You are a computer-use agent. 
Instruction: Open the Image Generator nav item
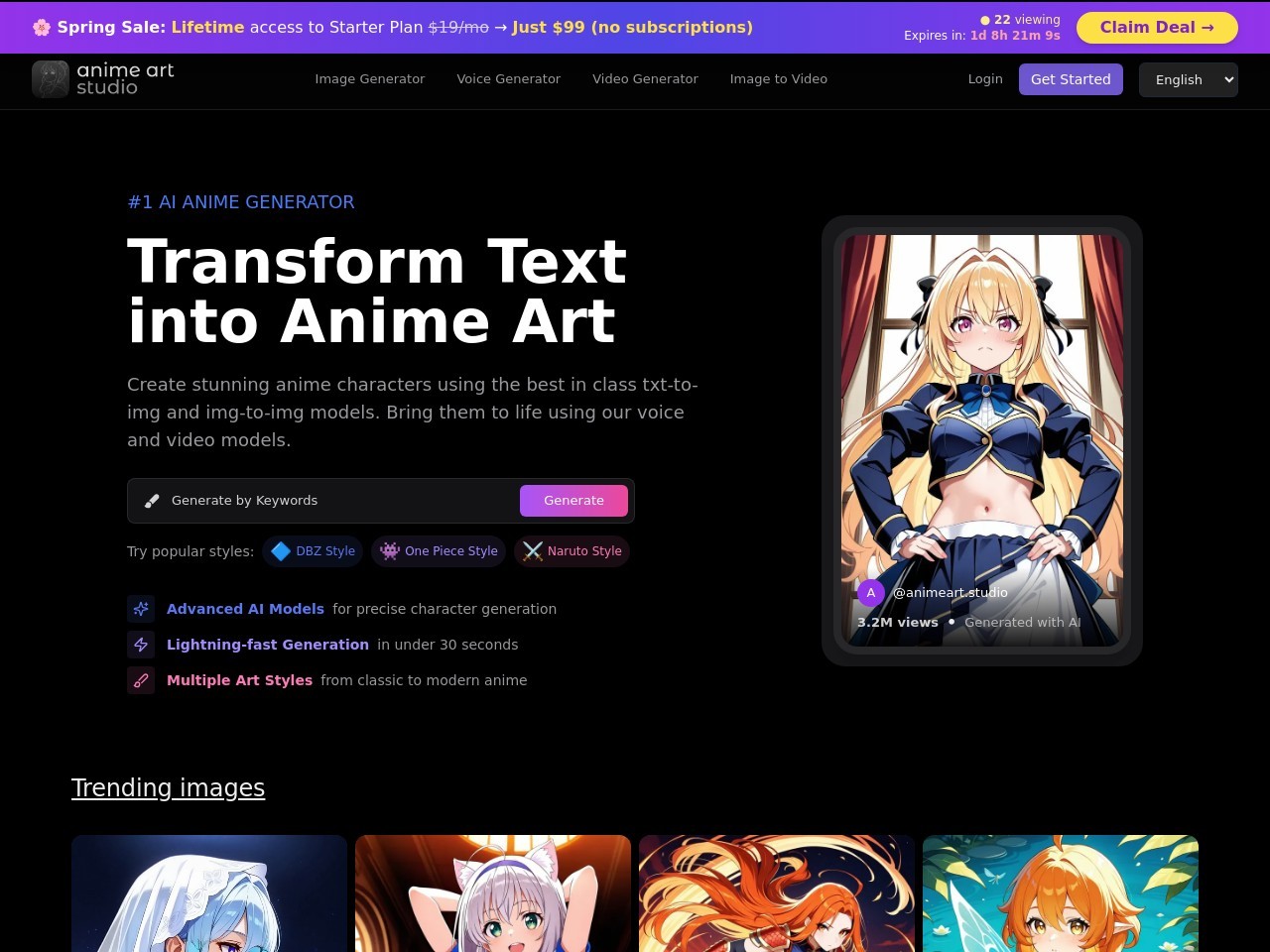pos(370,79)
